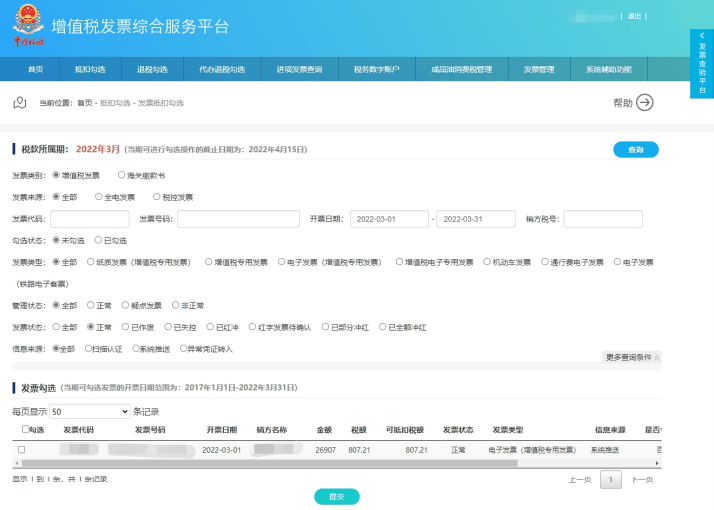Click the 查询 search button

635,149
